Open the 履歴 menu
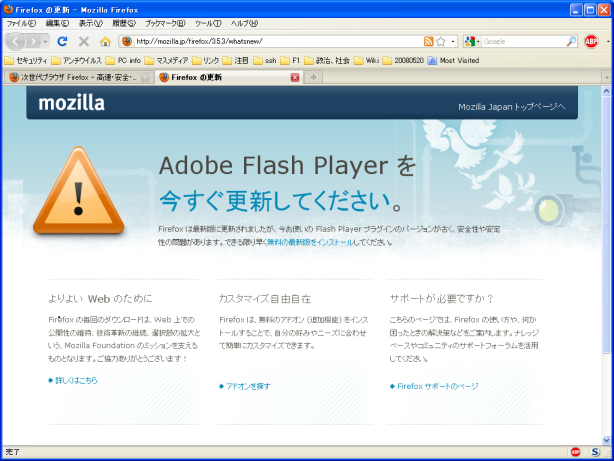 [124, 24]
